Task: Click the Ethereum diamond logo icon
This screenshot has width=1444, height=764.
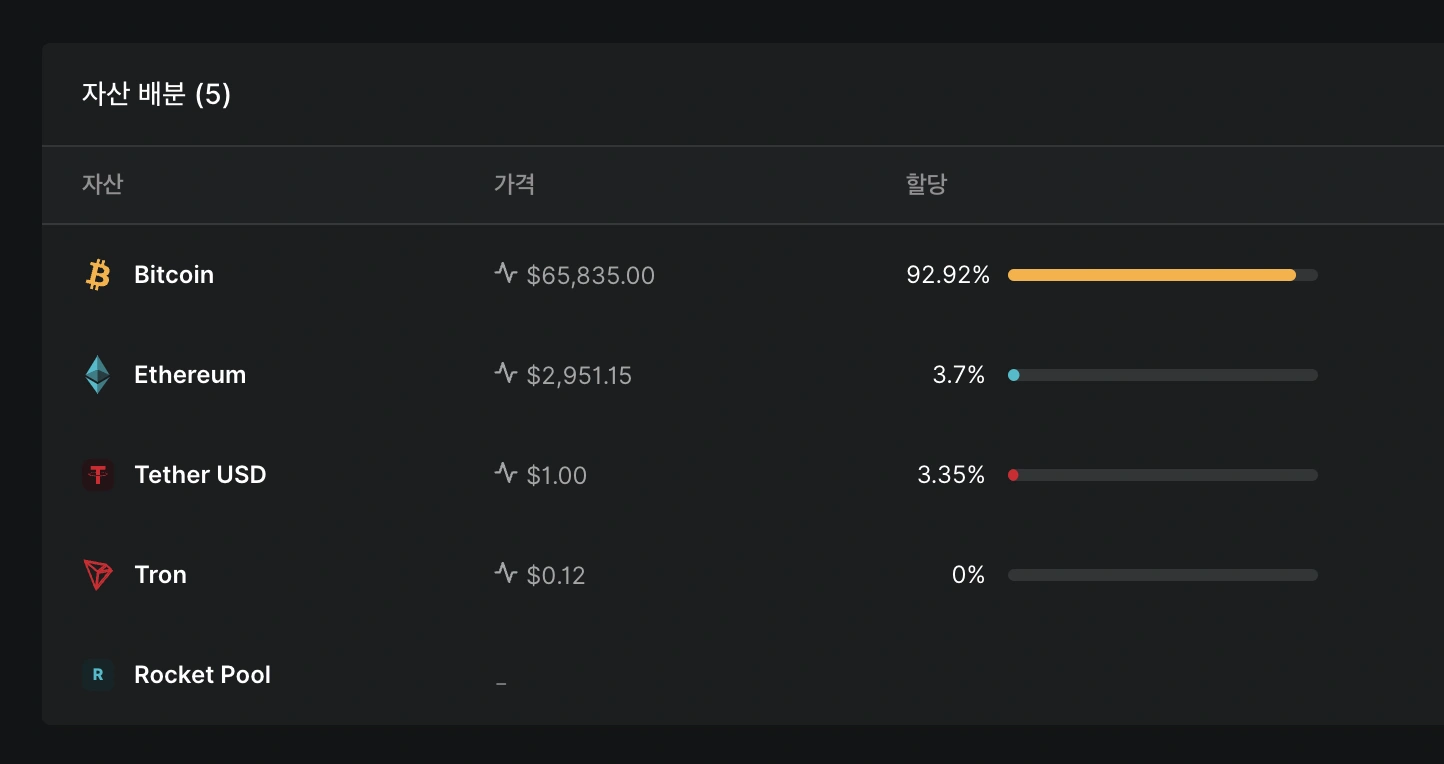Action: [x=98, y=375]
